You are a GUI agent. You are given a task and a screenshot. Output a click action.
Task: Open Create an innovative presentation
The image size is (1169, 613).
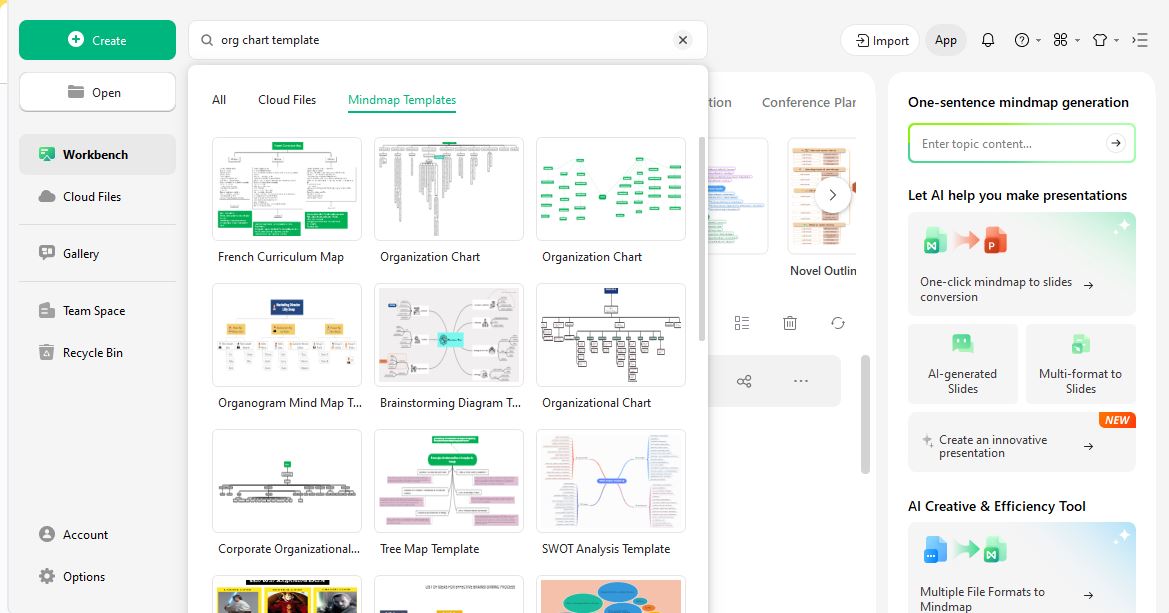(1021, 442)
